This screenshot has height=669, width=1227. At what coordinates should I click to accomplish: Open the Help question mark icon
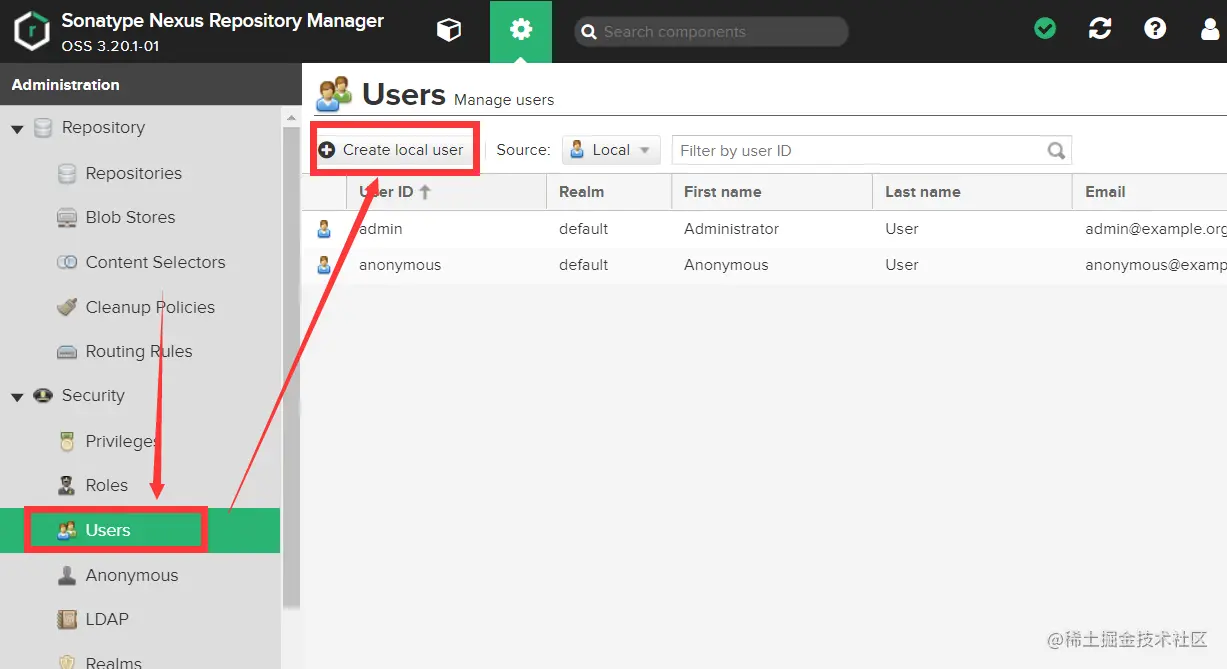1155,29
